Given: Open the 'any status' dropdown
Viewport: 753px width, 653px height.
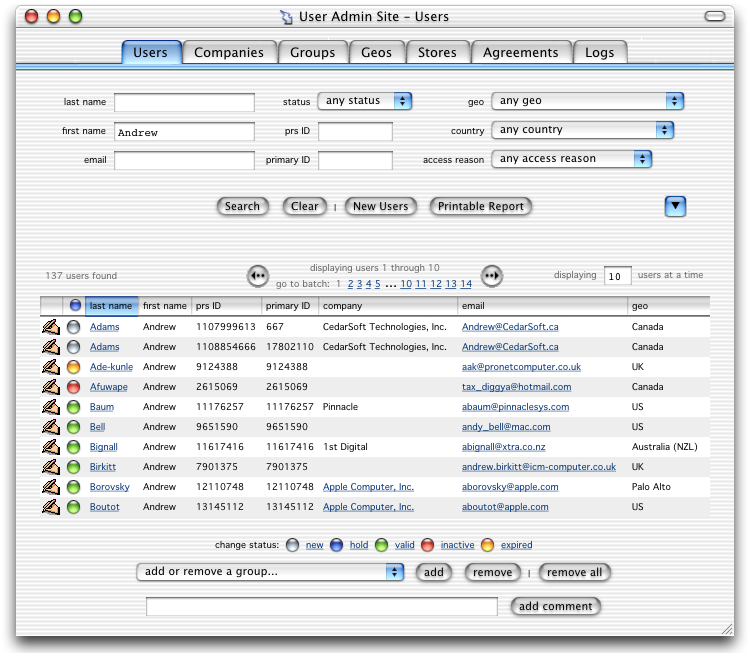Looking at the screenshot, I should coord(365,101).
